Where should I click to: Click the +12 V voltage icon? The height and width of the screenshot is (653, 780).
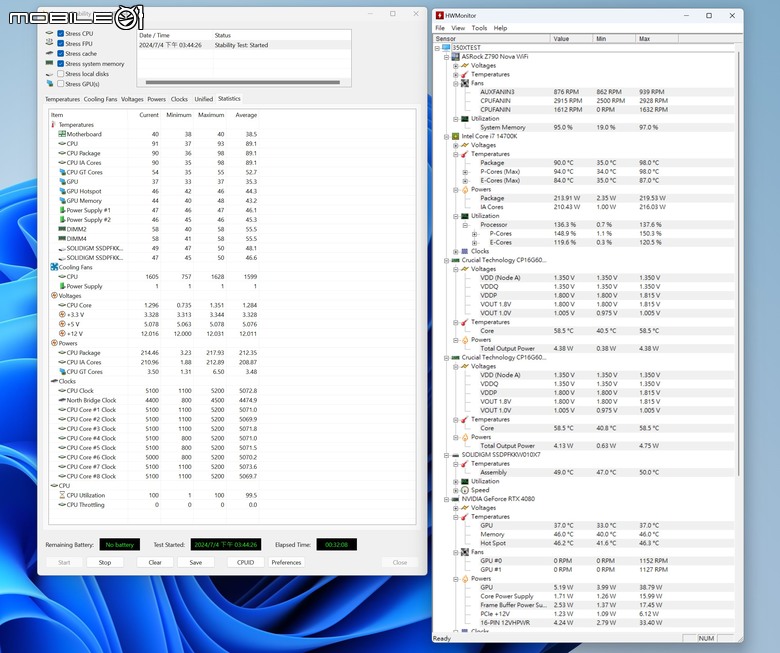pyautogui.click(x=62, y=334)
